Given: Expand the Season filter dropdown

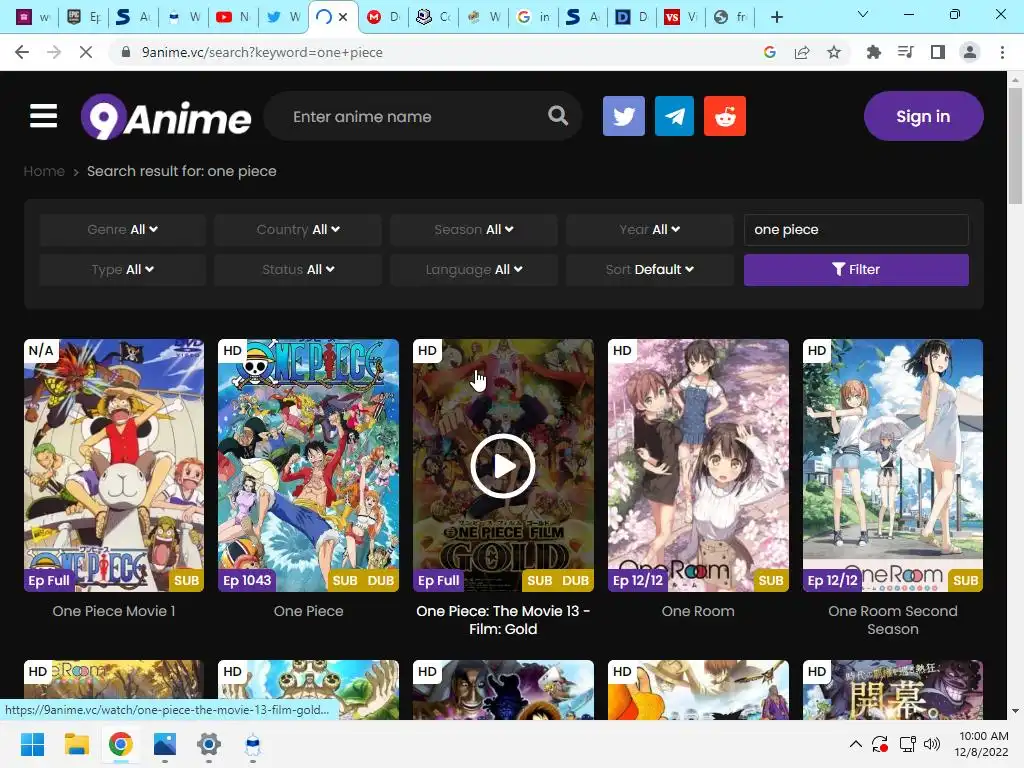Looking at the screenshot, I should point(473,230).
